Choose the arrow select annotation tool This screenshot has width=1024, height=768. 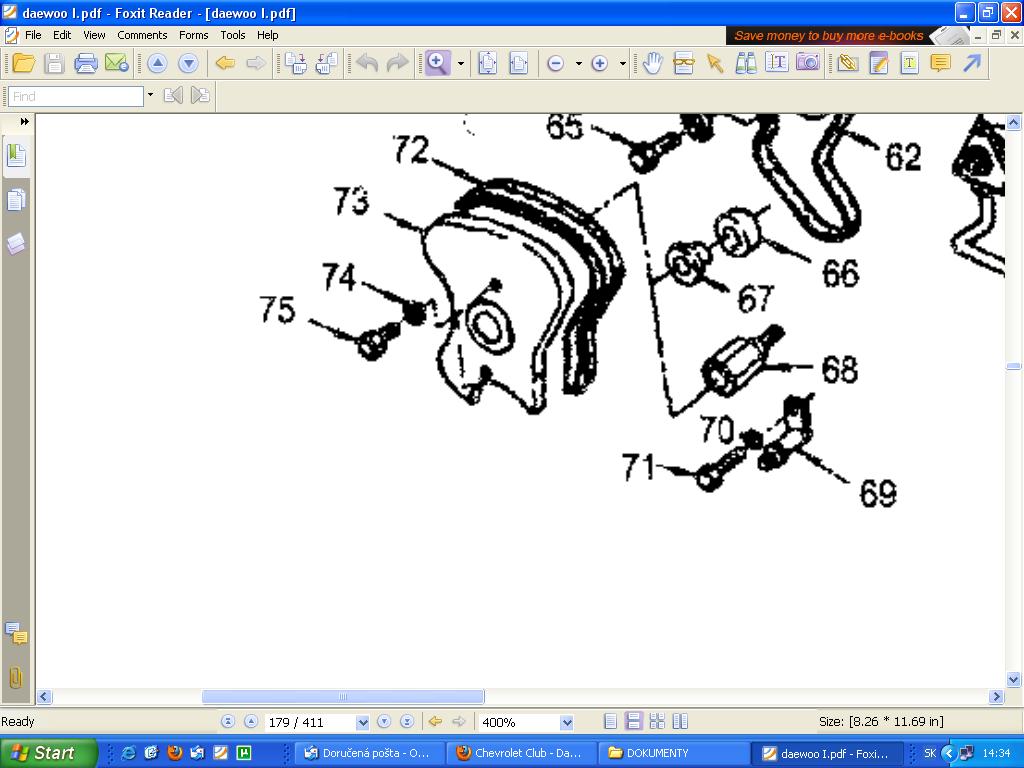[715, 63]
